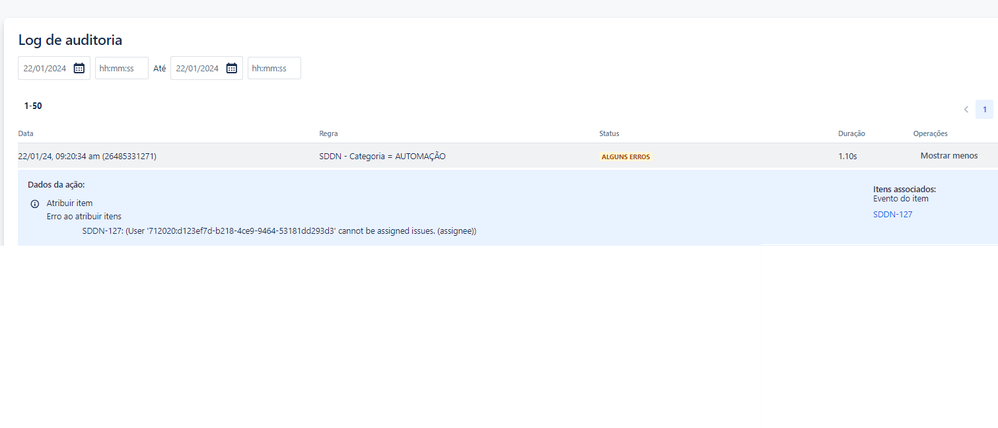998x428 pixels.
Task: Click the log entry date 22/01/24, 09:20:34 am
Action: tap(87, 156)
